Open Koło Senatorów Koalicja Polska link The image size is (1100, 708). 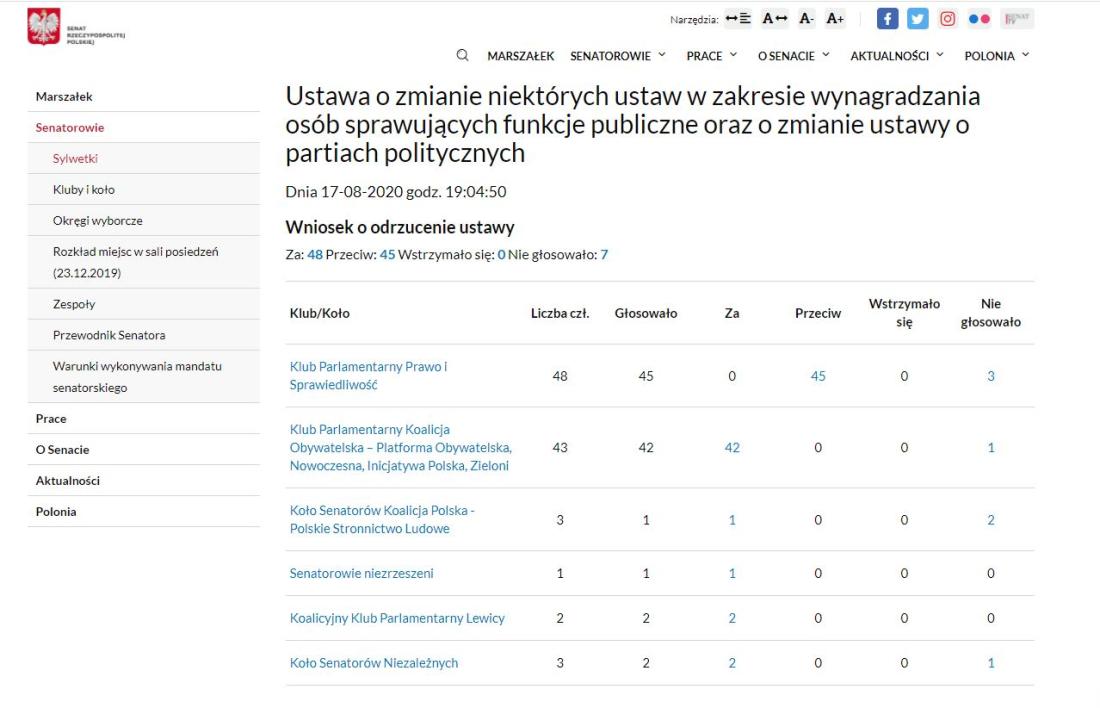tap(382, 519)
